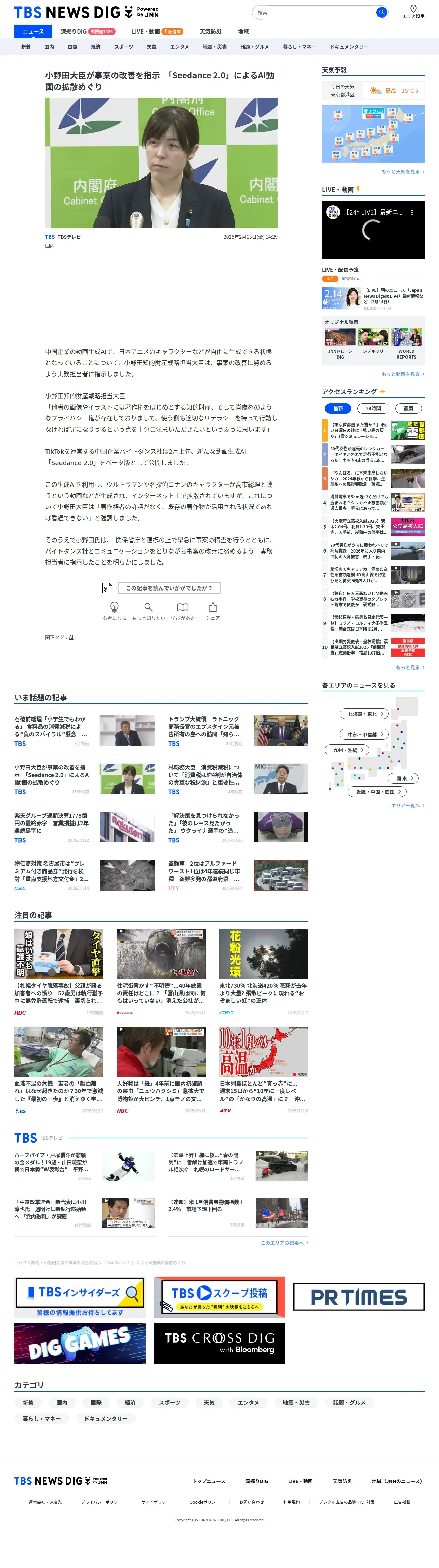Image resolution: width=439 pixels, height=1568 pixels.
Task: Expand 今日の天気 東京都港区 forecast arrow
Action: pyautogui.click(x=417, y=91)
